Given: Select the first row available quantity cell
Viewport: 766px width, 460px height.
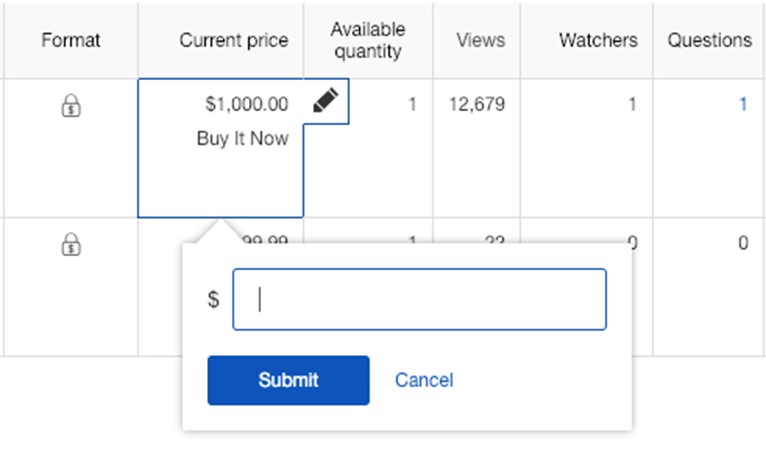Looking at the screenshot, I should tap(412, 104).
